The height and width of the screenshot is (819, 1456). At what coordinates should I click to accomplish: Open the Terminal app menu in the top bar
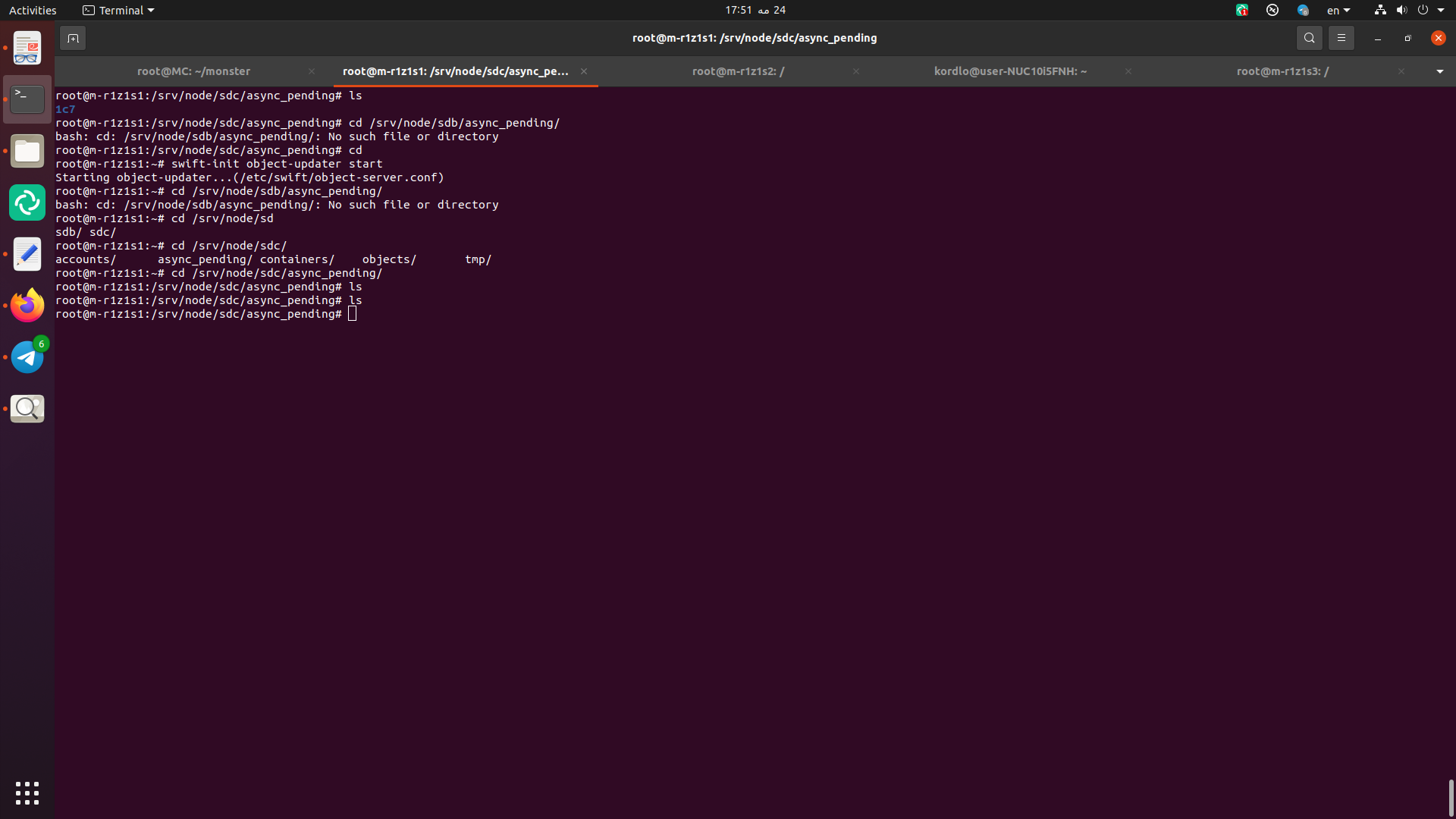click(118, 10)
